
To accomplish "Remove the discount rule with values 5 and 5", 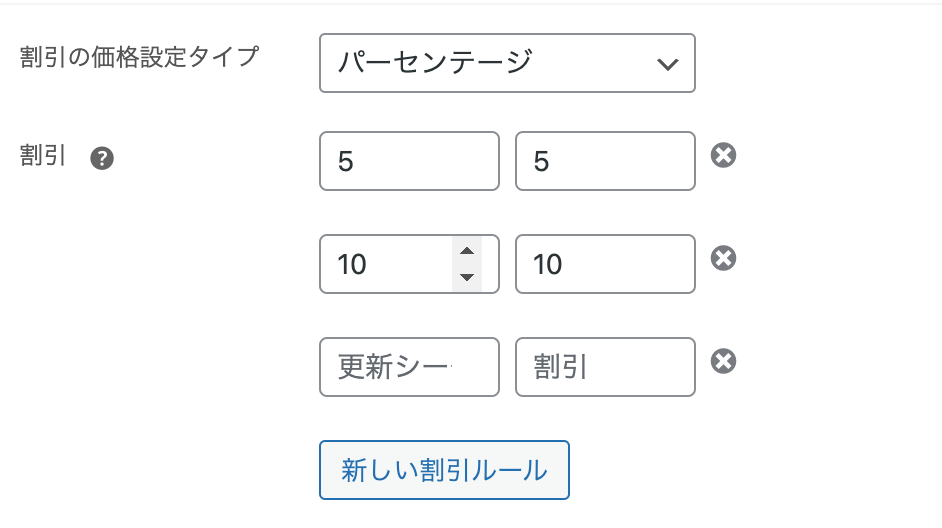I will 723,155.
